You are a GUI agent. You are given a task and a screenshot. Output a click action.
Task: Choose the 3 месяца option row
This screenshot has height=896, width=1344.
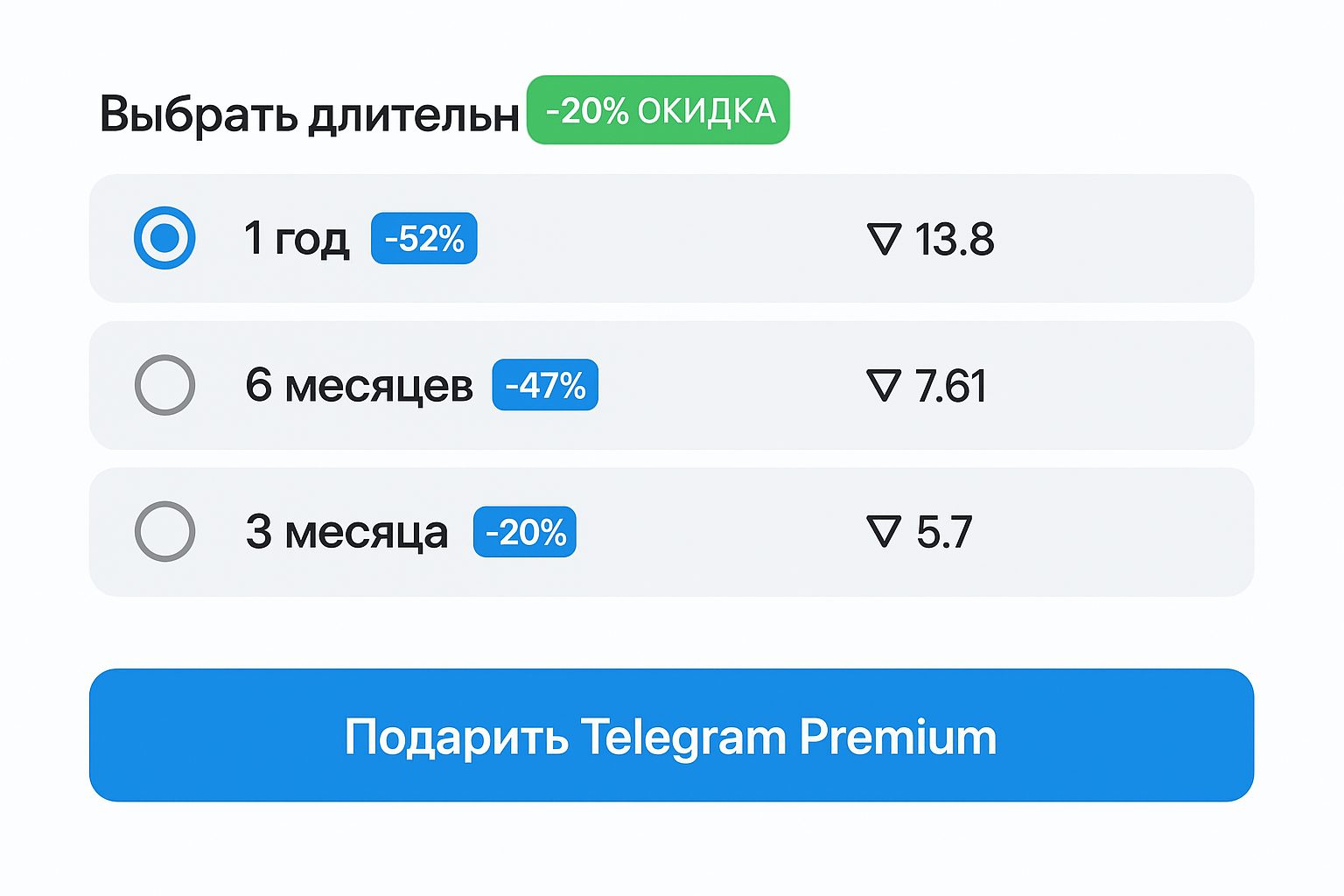point(671,532)
